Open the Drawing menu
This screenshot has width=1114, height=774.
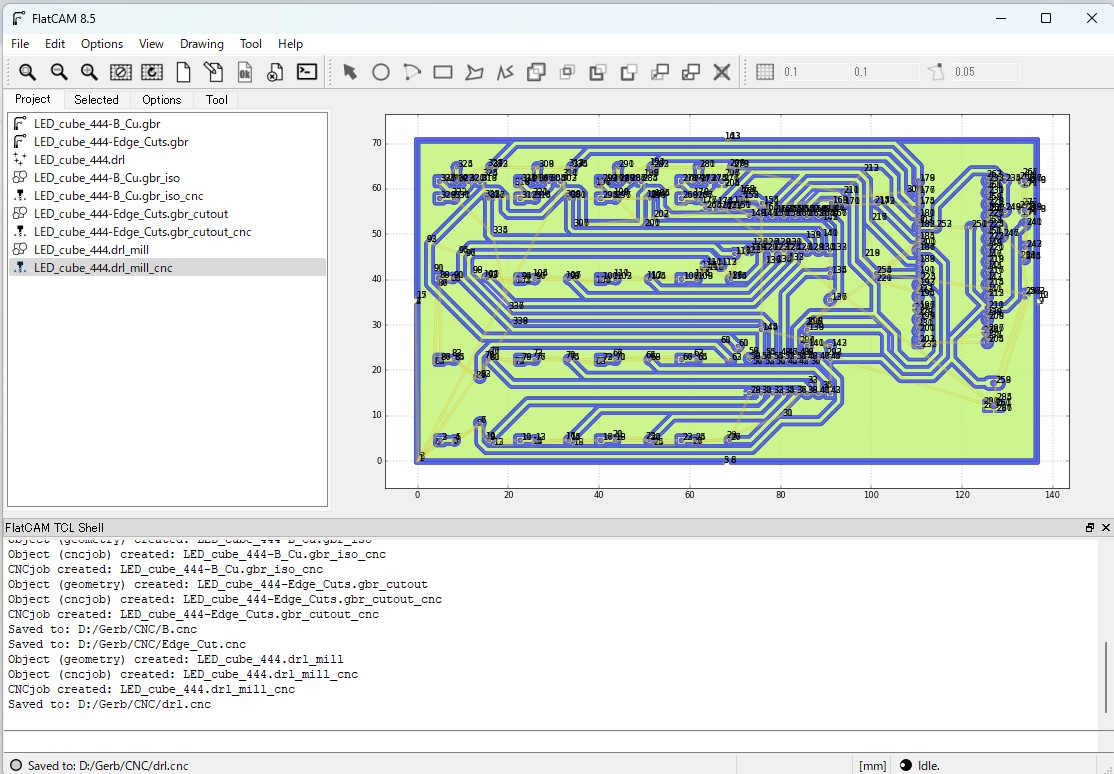point(202,43)
